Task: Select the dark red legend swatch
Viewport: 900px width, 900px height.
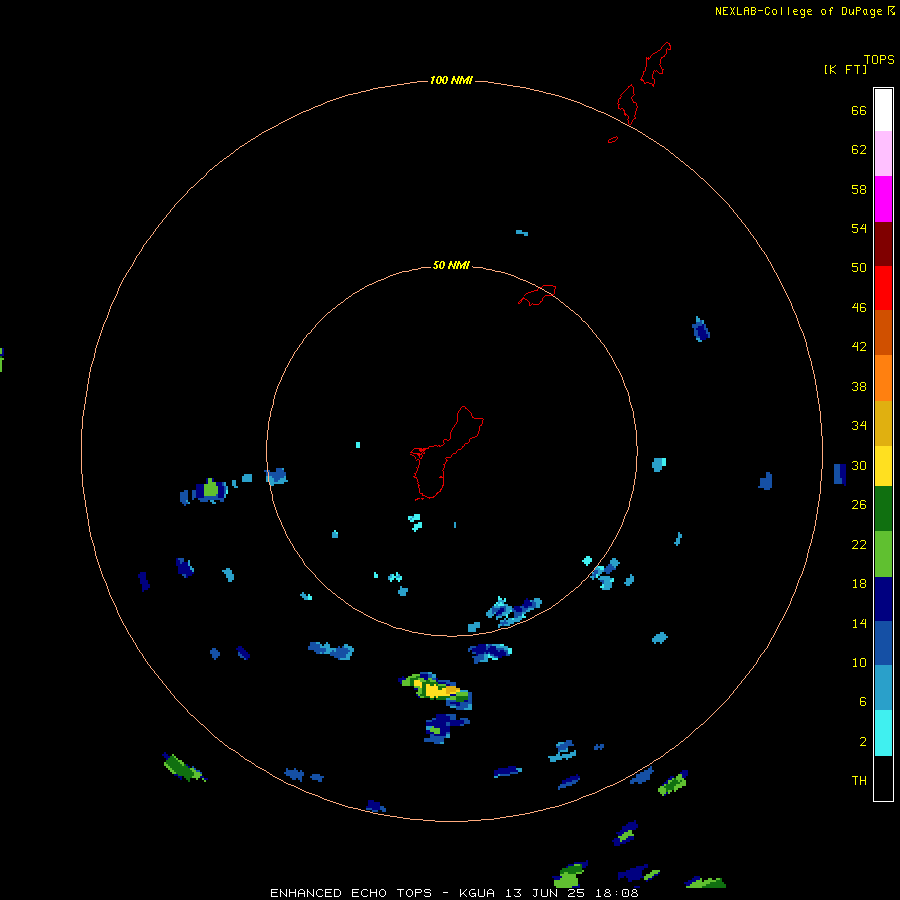Action: pyautogui.click(x=883, y=243)
